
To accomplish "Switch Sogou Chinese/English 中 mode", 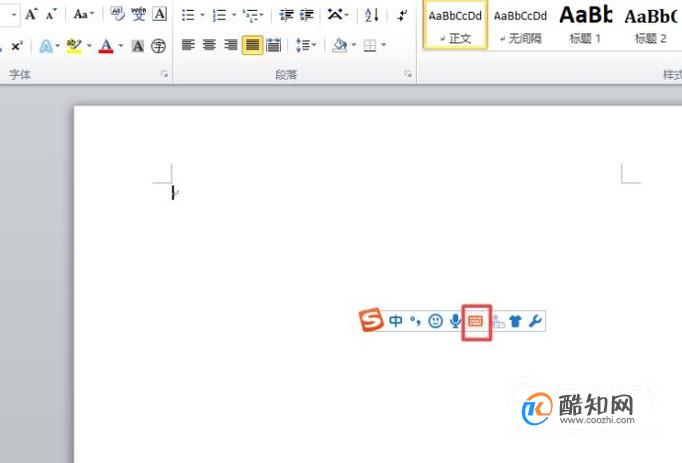I will click(x=396, y=321).
